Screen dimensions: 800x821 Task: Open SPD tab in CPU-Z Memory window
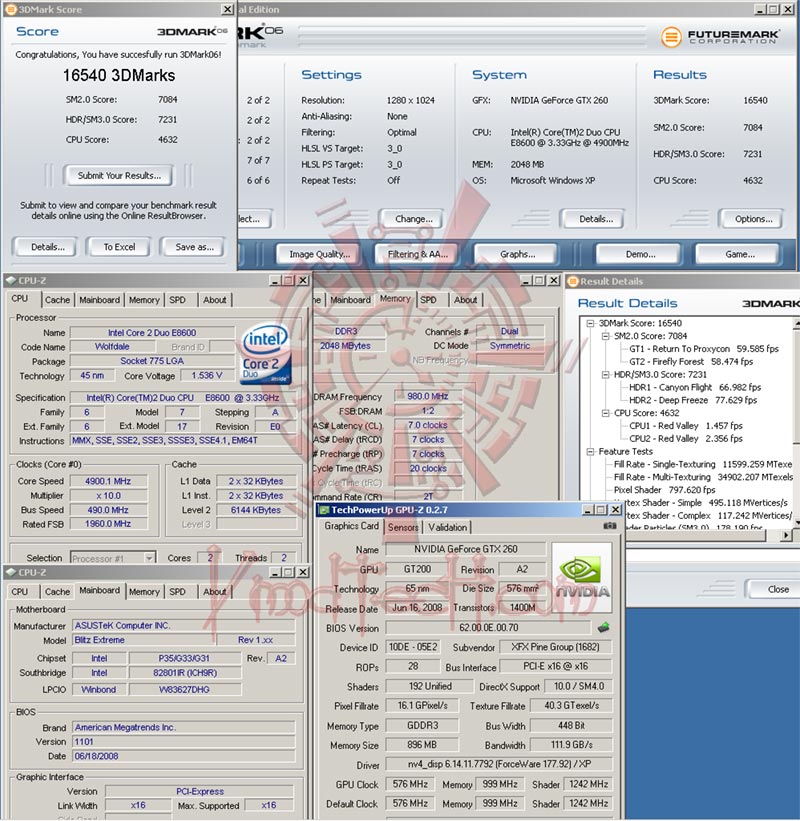[428, 300]
